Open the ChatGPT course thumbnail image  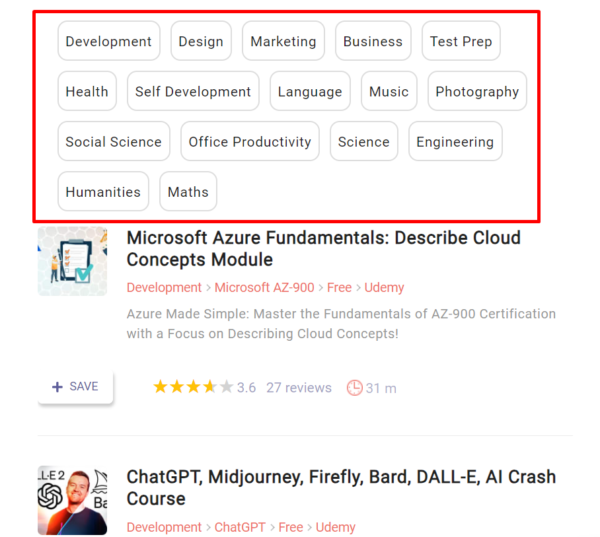pyautogui.click(x=72, y=500)
